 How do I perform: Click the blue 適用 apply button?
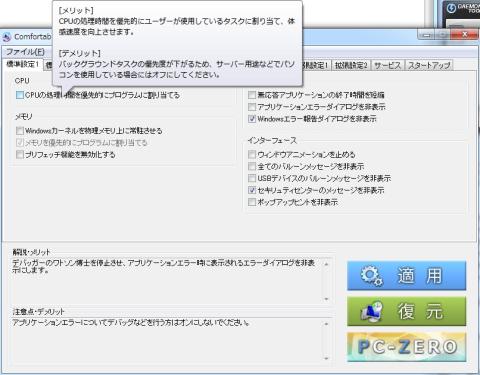pos(406,276)
